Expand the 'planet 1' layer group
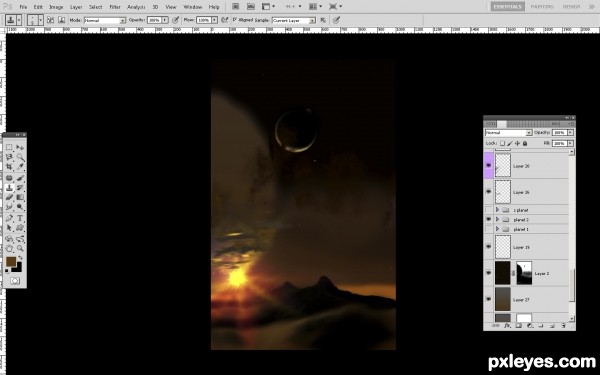Viewport: 600px width, 375px height. (x=497, y=229)
